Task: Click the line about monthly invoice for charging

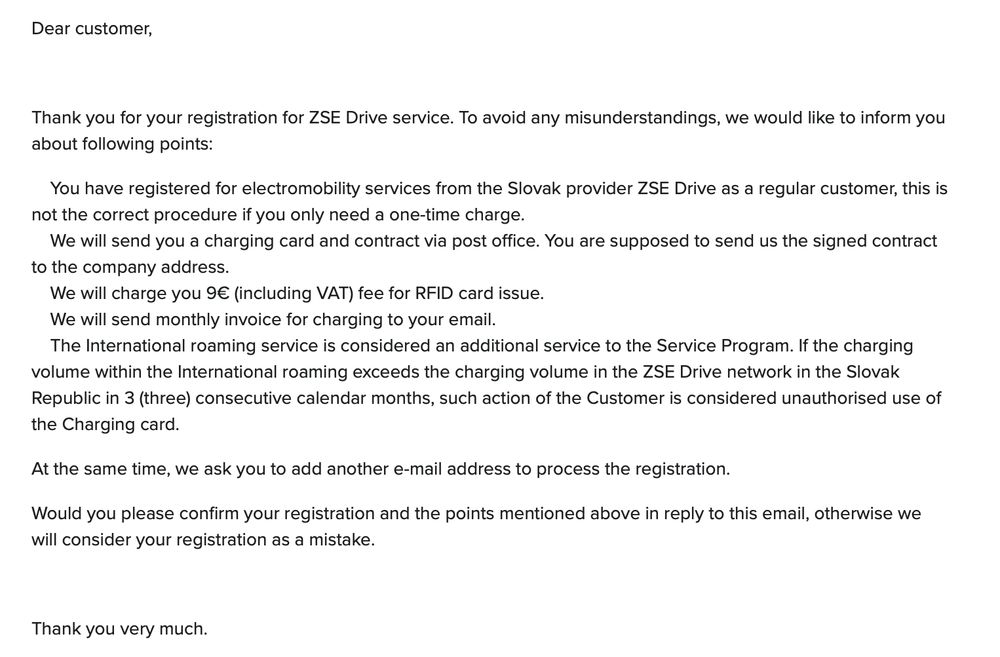Action: pos(273,320)
